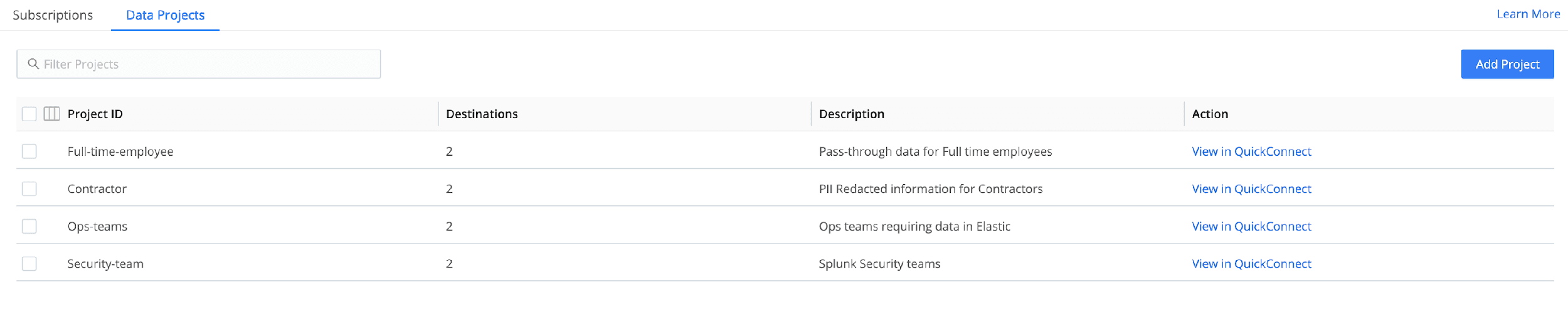View Full-time-employee project in QuickConnect
The width and height of the screenshot is (1568, 326).
point(1251,151)
